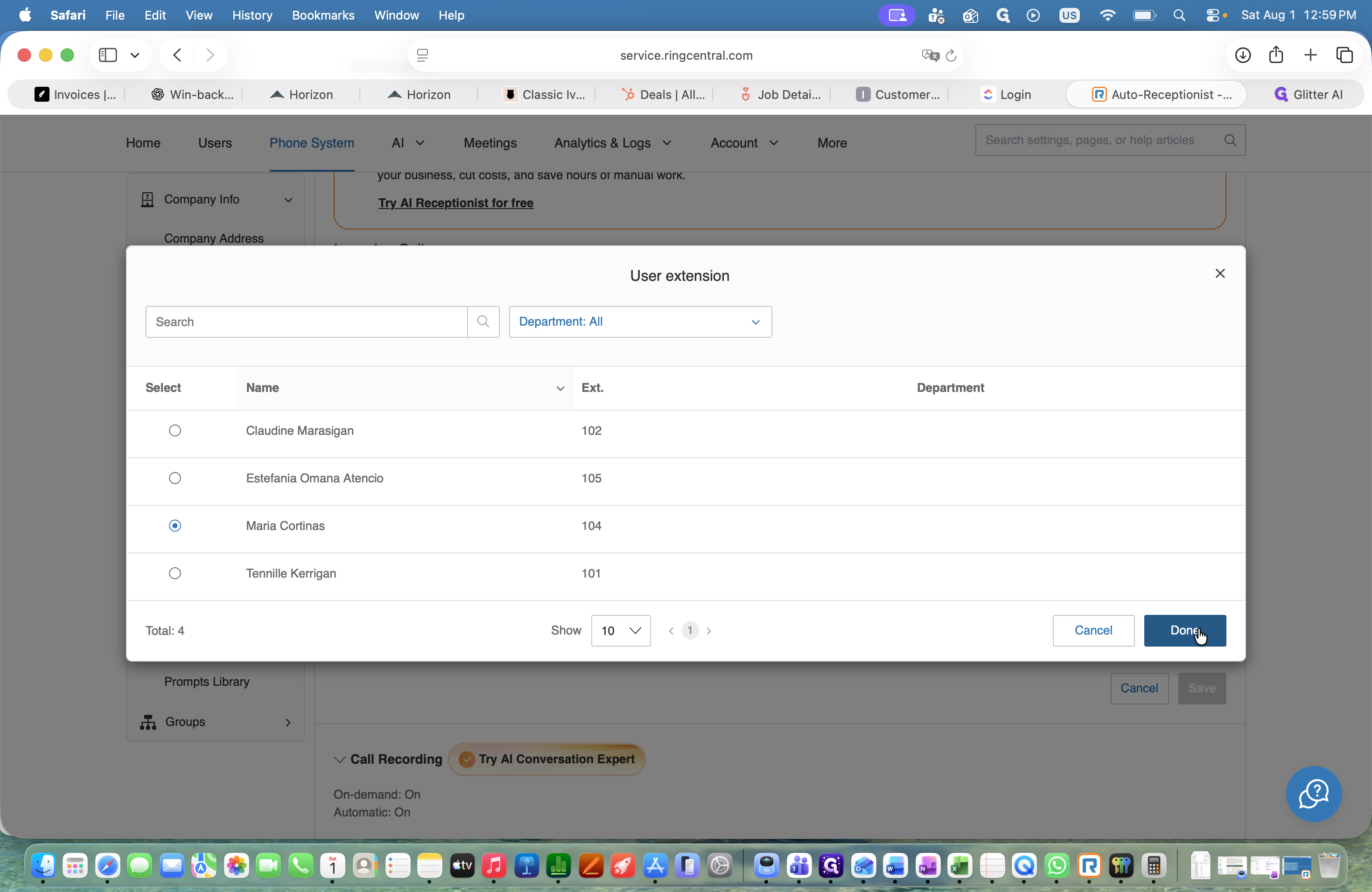The height and width of the screenshot is (892, 1372).
Task: Open a new tab with plus icon
Action: 1310,56
